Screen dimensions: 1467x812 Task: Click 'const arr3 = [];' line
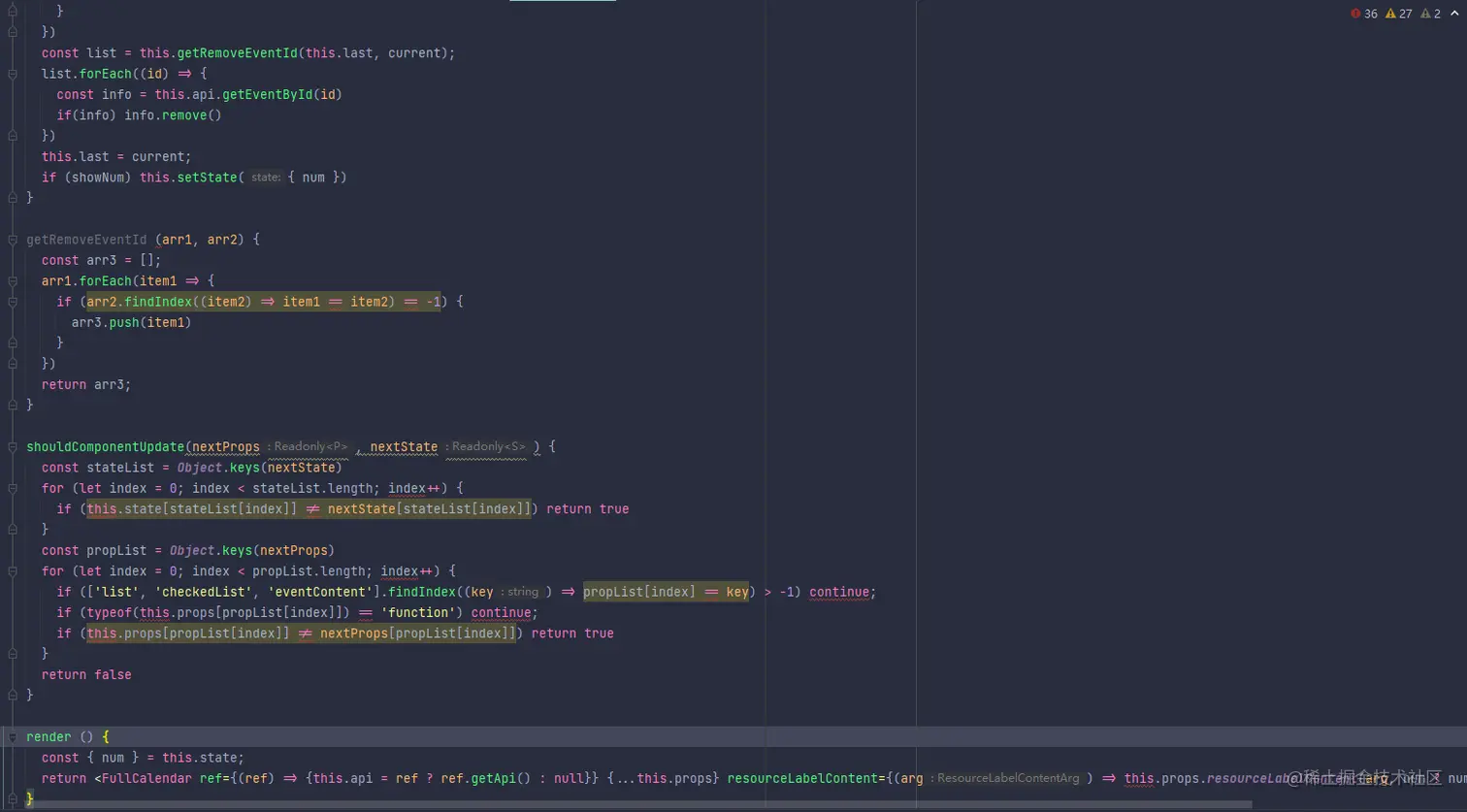tap(101, 260)
